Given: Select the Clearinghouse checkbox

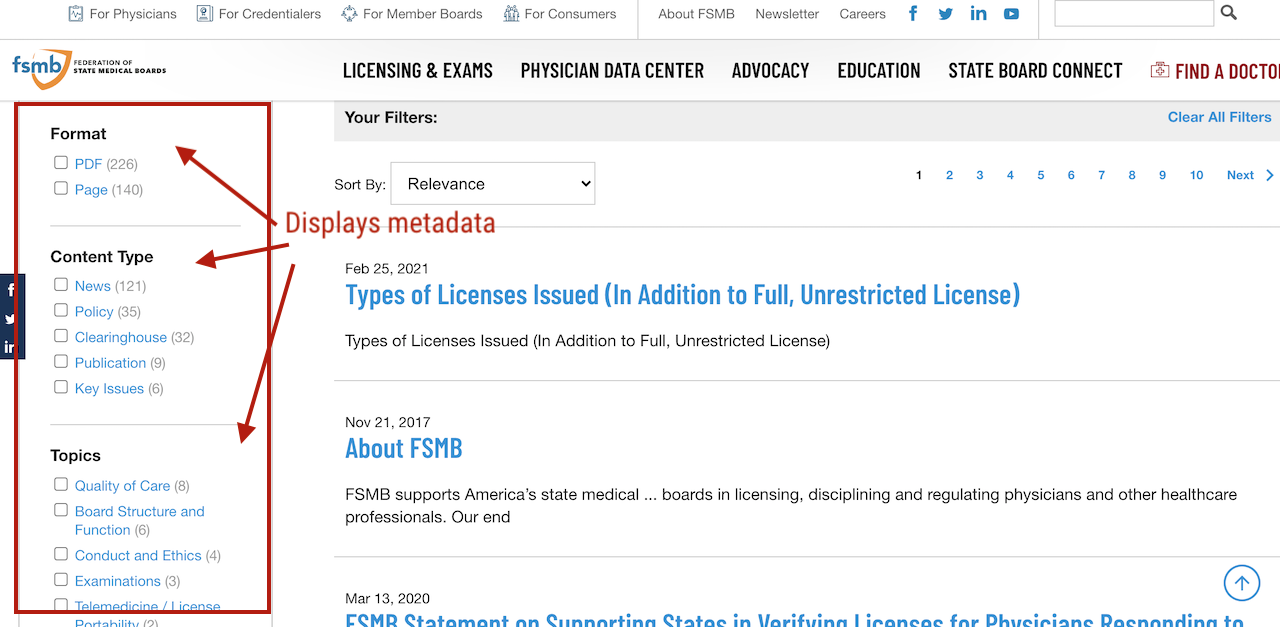Looking at the screenshot, I should pyautogui.click(x=61, y=336).
